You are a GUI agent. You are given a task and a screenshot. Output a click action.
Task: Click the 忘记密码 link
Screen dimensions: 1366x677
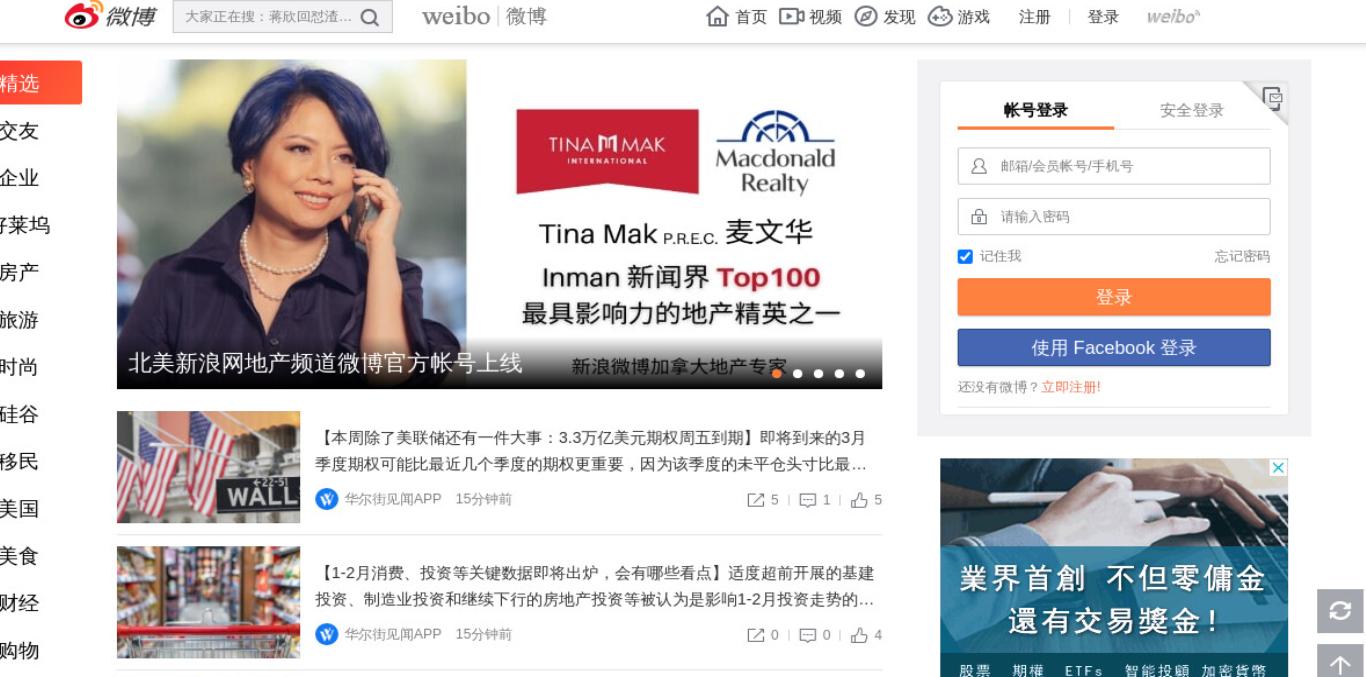pos(1242,257)
